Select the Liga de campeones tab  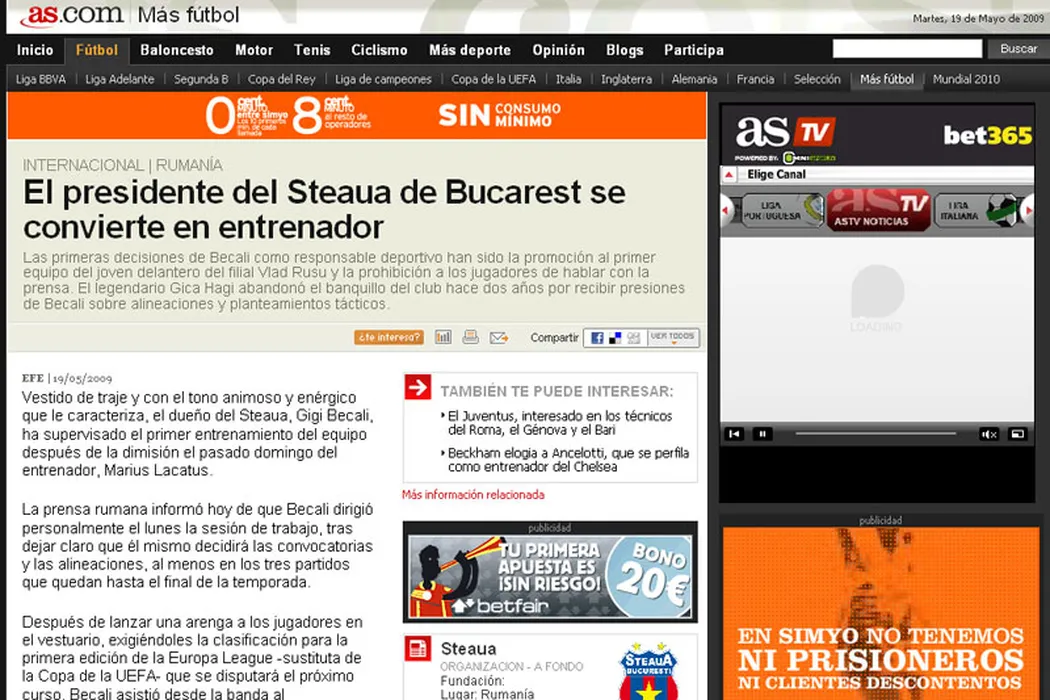tap(383, 79)
